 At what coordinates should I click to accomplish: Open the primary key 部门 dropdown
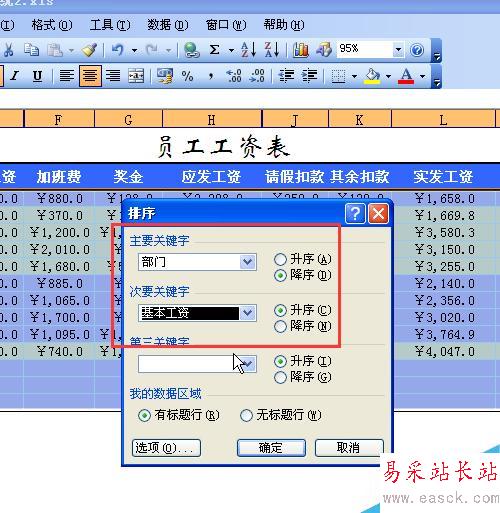click(x=248, y=262)
